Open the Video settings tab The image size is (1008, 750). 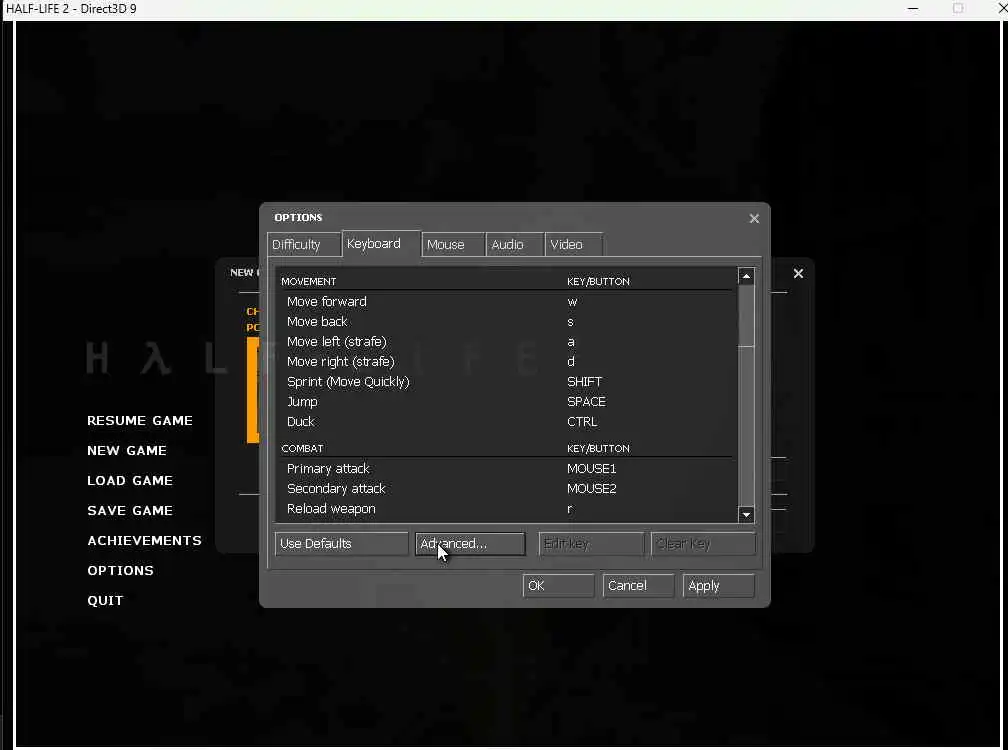(574, 245)
